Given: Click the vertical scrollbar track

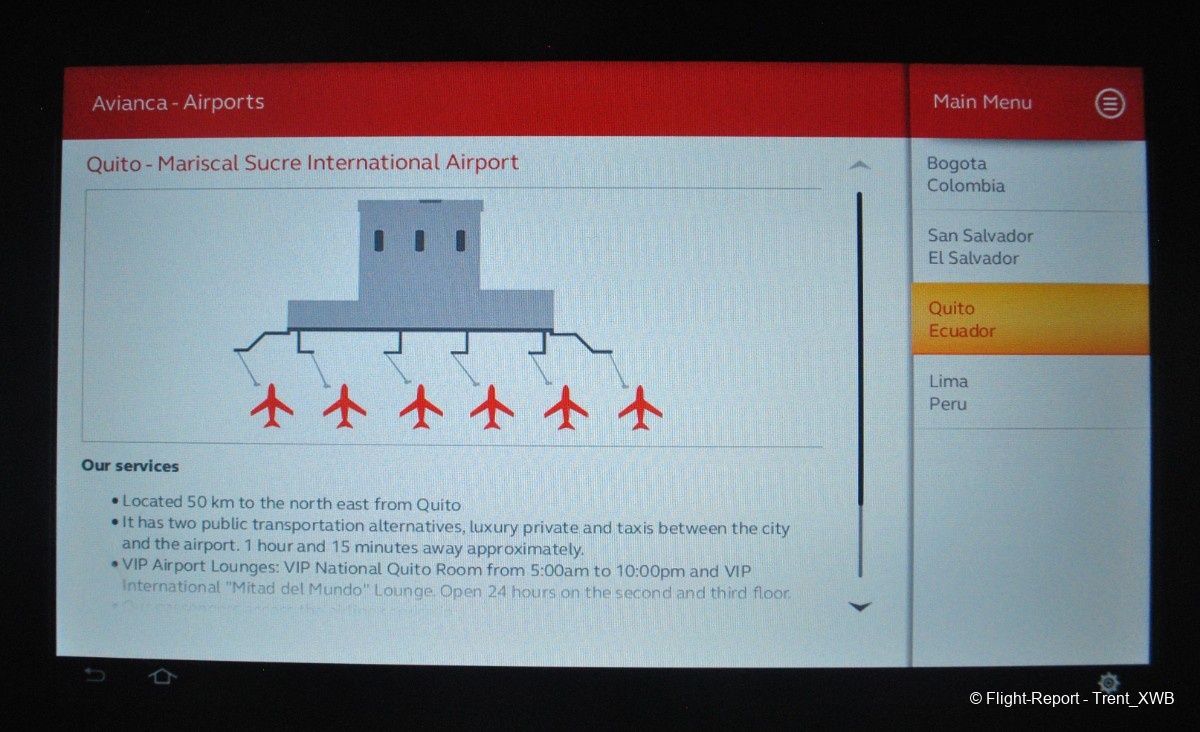Looking at the screenshot, I should click(859, 380).
